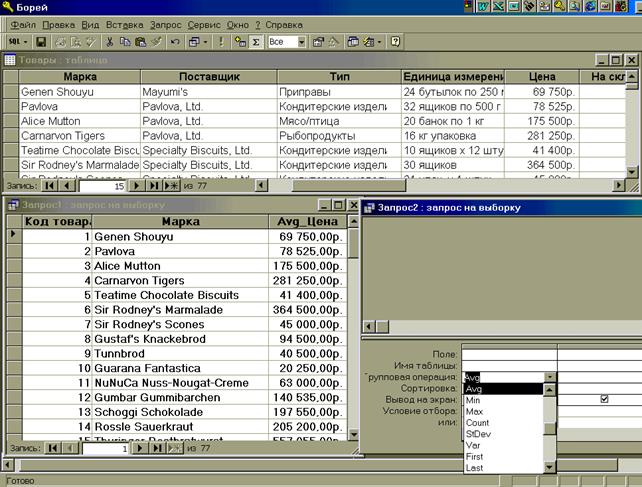Click the Internet Explorer shortcut icon

pyautogui.click(x=591, y=6)
